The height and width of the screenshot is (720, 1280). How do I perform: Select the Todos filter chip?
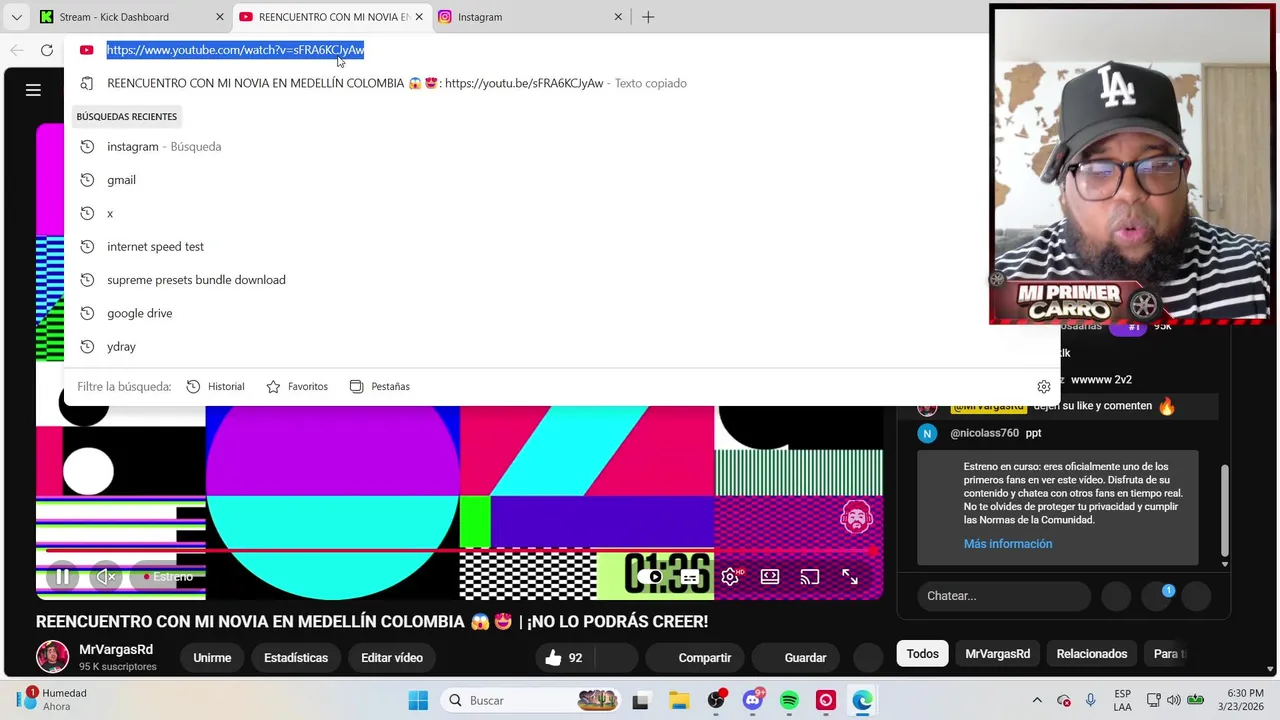click(x=922, y=654)
